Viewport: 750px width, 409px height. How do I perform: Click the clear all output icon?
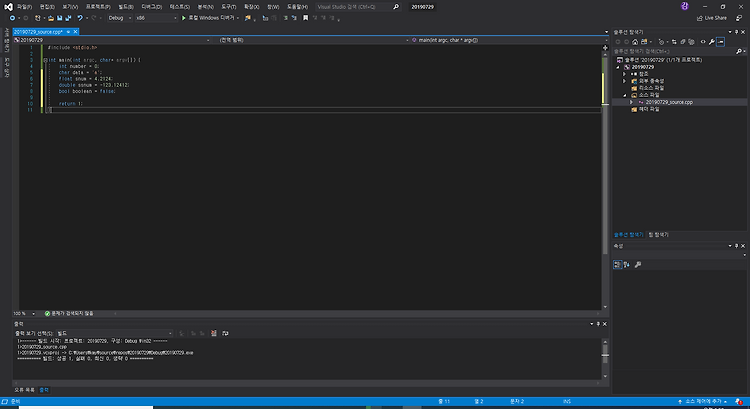pyautogui.click(x=214, y=333)
